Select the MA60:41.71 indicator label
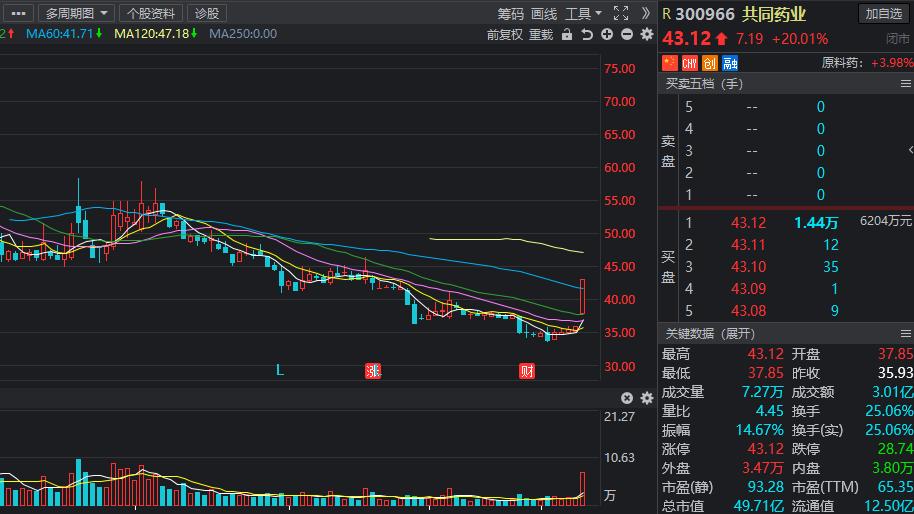Image resolution: width=914 pixels, height=514 pixels. pyautogui.click(x=64, y=34)
